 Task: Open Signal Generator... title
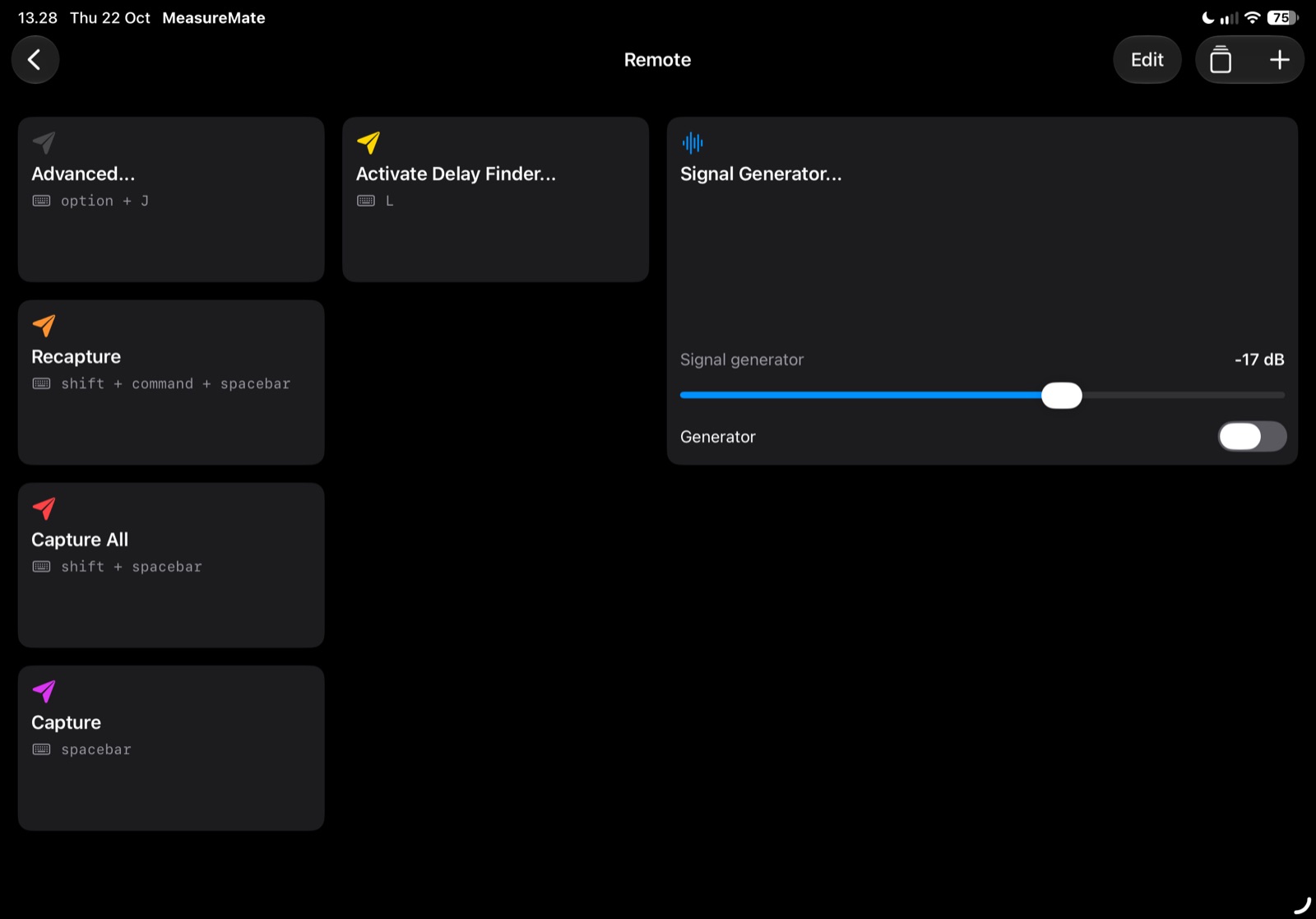(761, 174)
